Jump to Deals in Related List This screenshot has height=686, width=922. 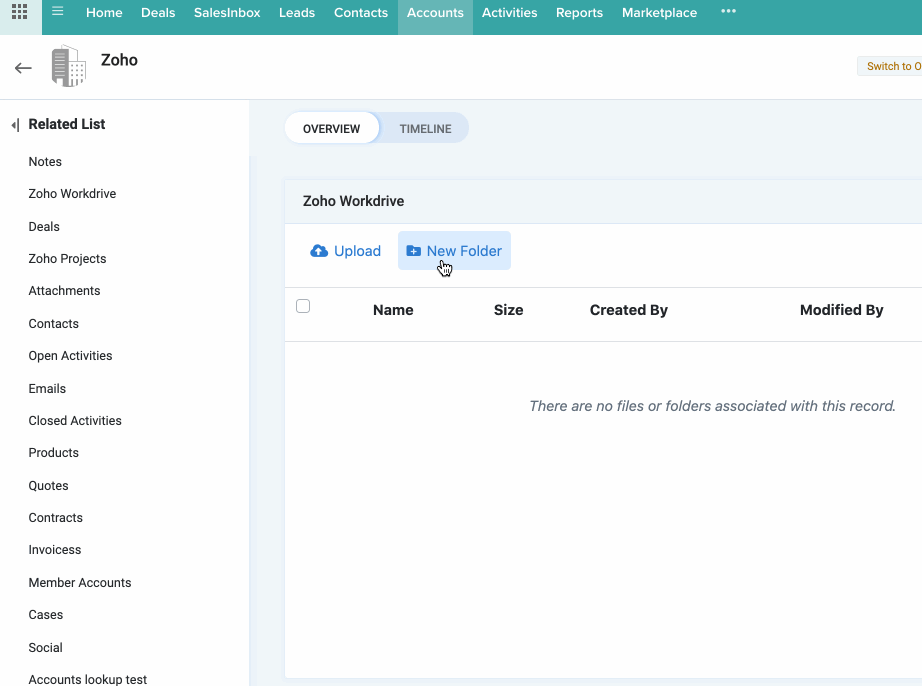(x=44, y=226)
